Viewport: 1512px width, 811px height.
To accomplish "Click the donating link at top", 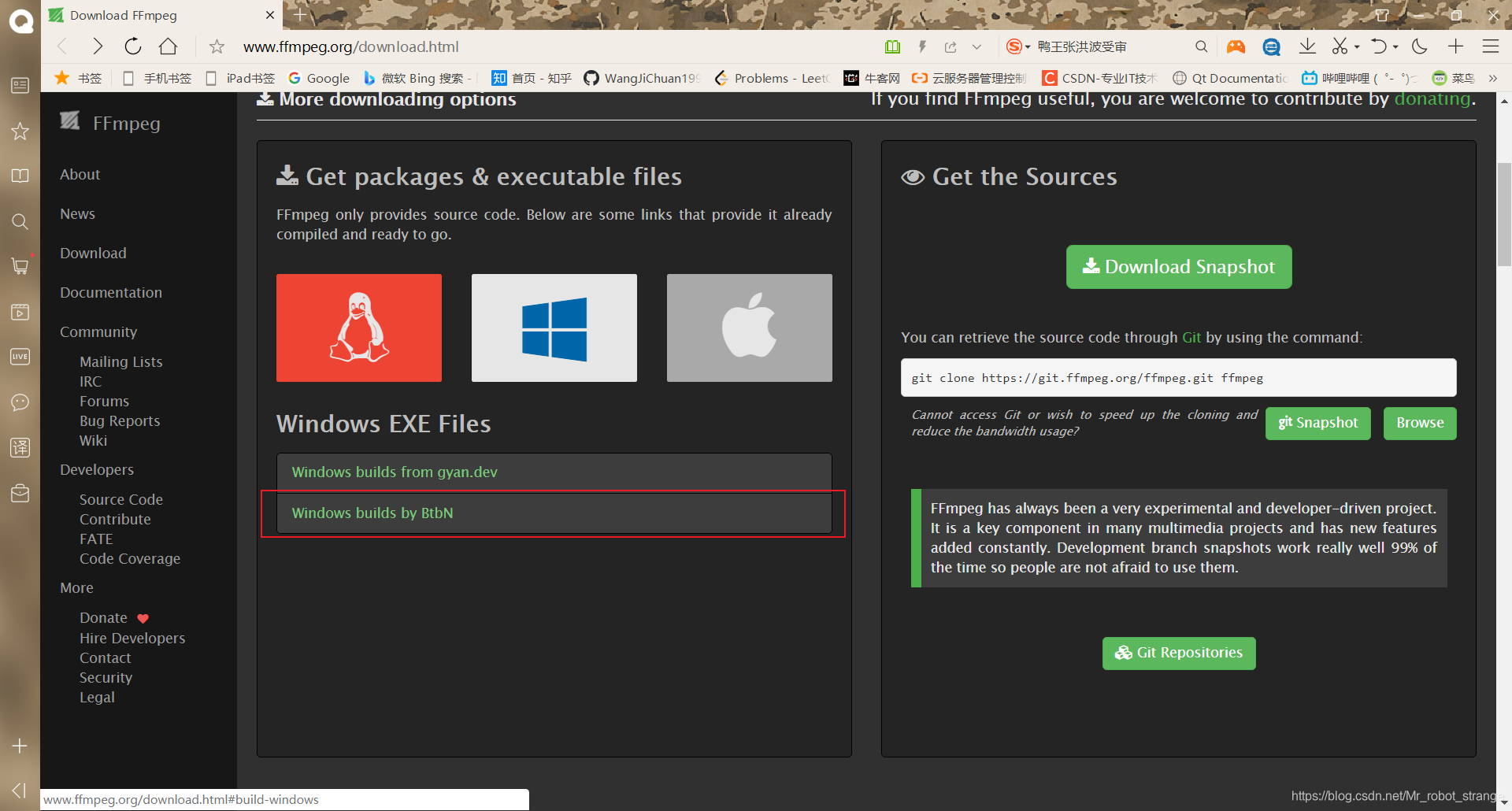I will pyautogui.click(x=1432, y=98).
